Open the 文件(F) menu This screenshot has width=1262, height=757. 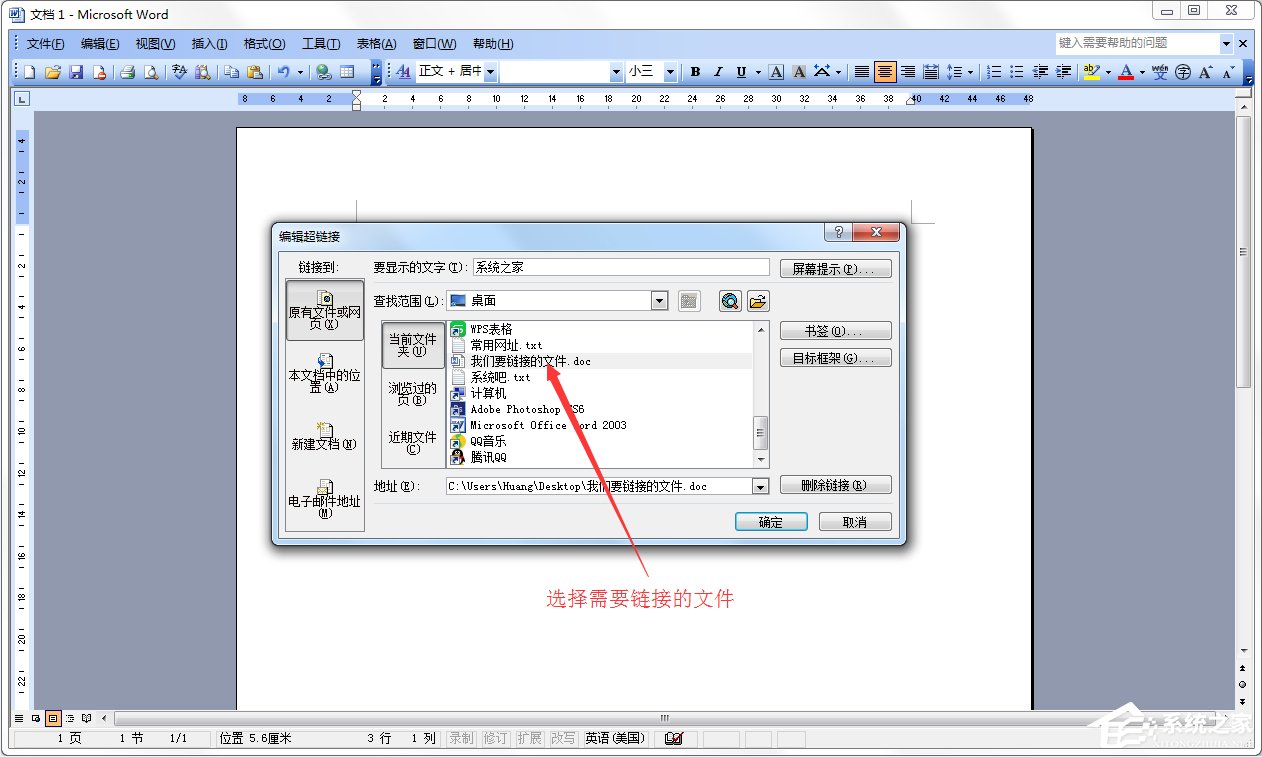[x=45, y=44]
